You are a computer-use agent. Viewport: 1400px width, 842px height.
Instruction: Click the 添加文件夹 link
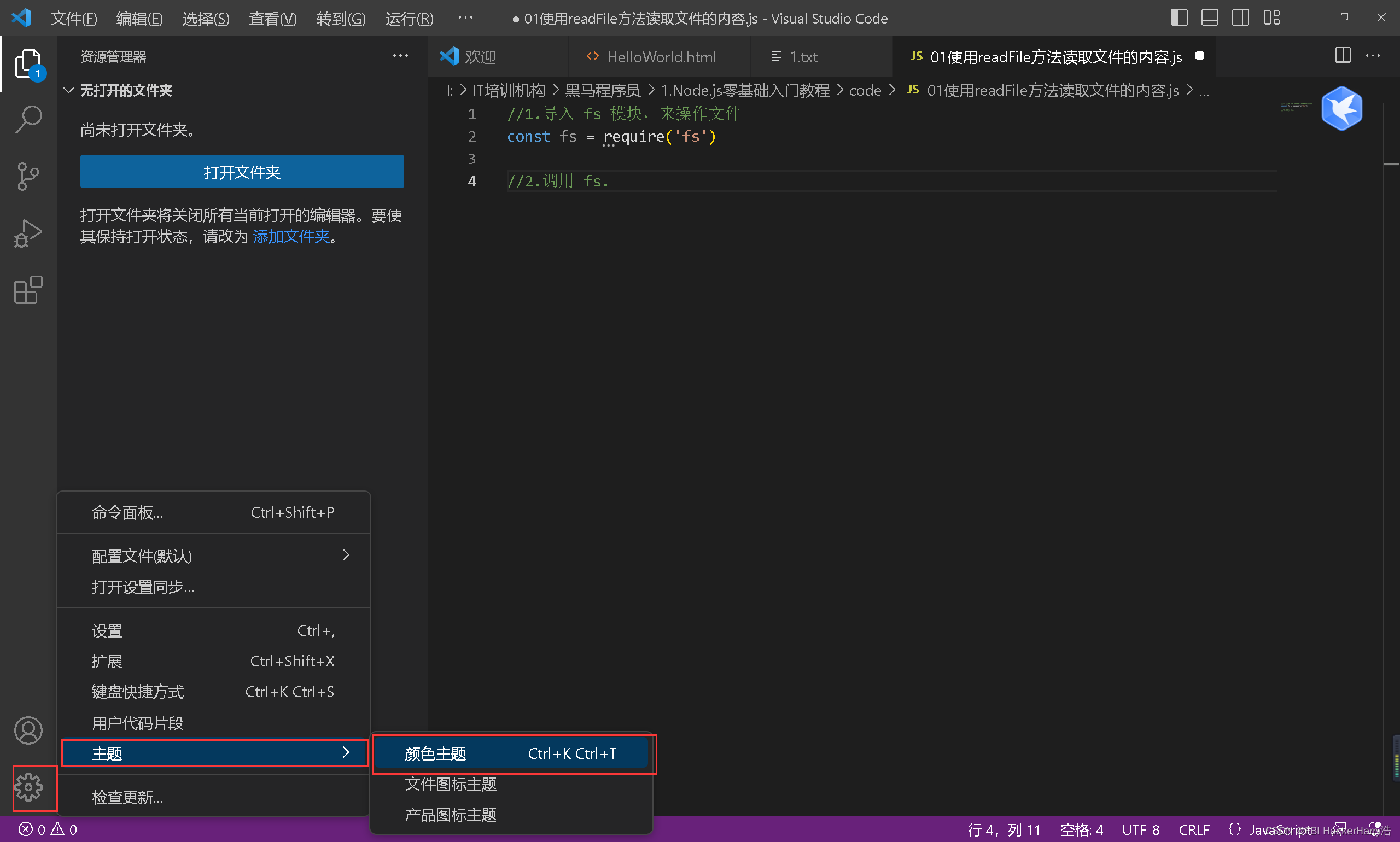pyautogui.click(x=291, y=237)
